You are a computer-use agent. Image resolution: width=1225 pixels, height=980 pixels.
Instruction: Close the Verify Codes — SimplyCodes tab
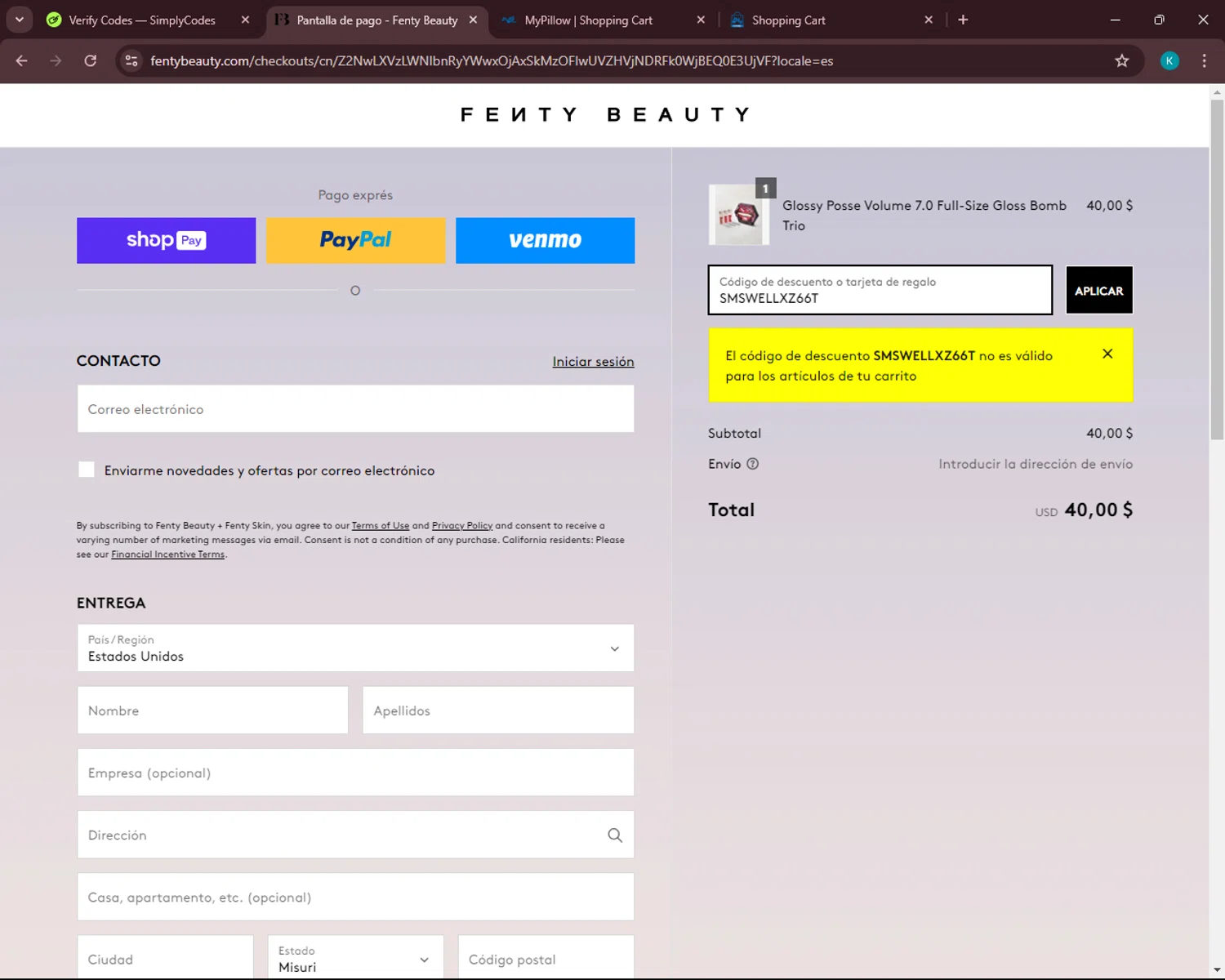pyautogui.click(x=245, y=20)
